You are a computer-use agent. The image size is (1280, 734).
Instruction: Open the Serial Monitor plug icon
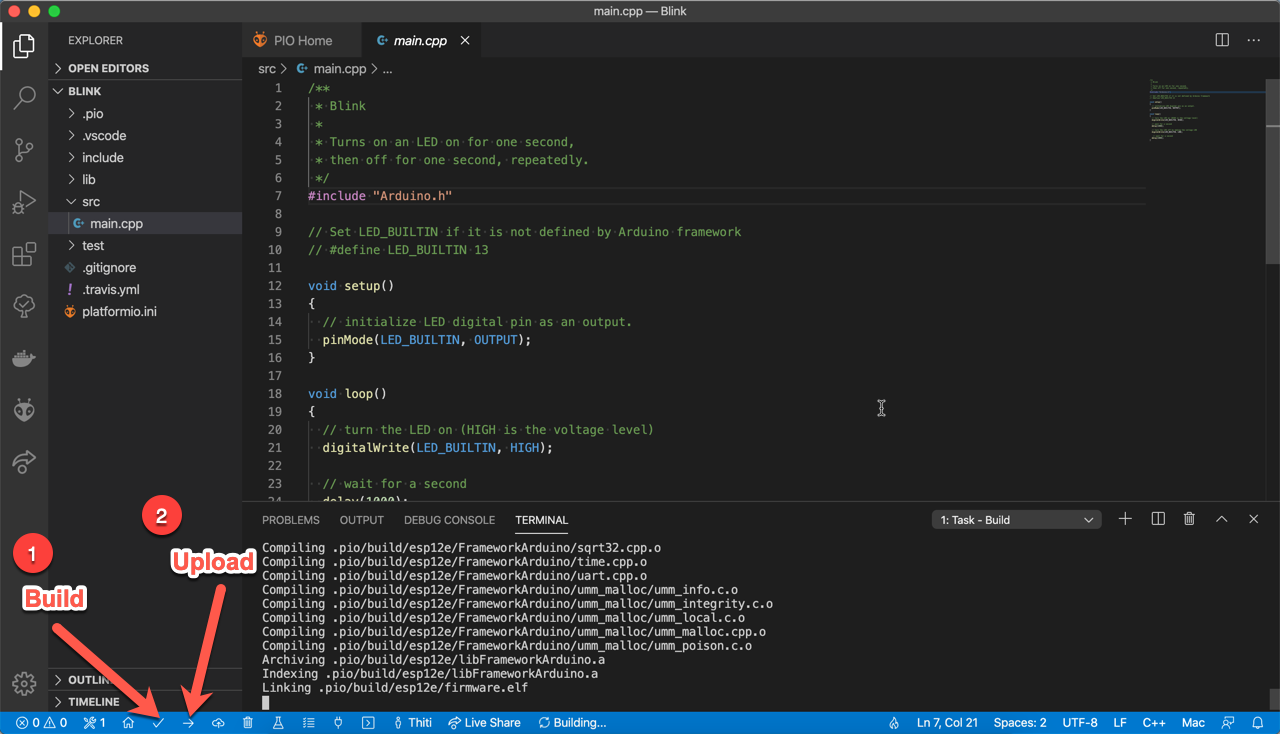click(x=338, y=722)
